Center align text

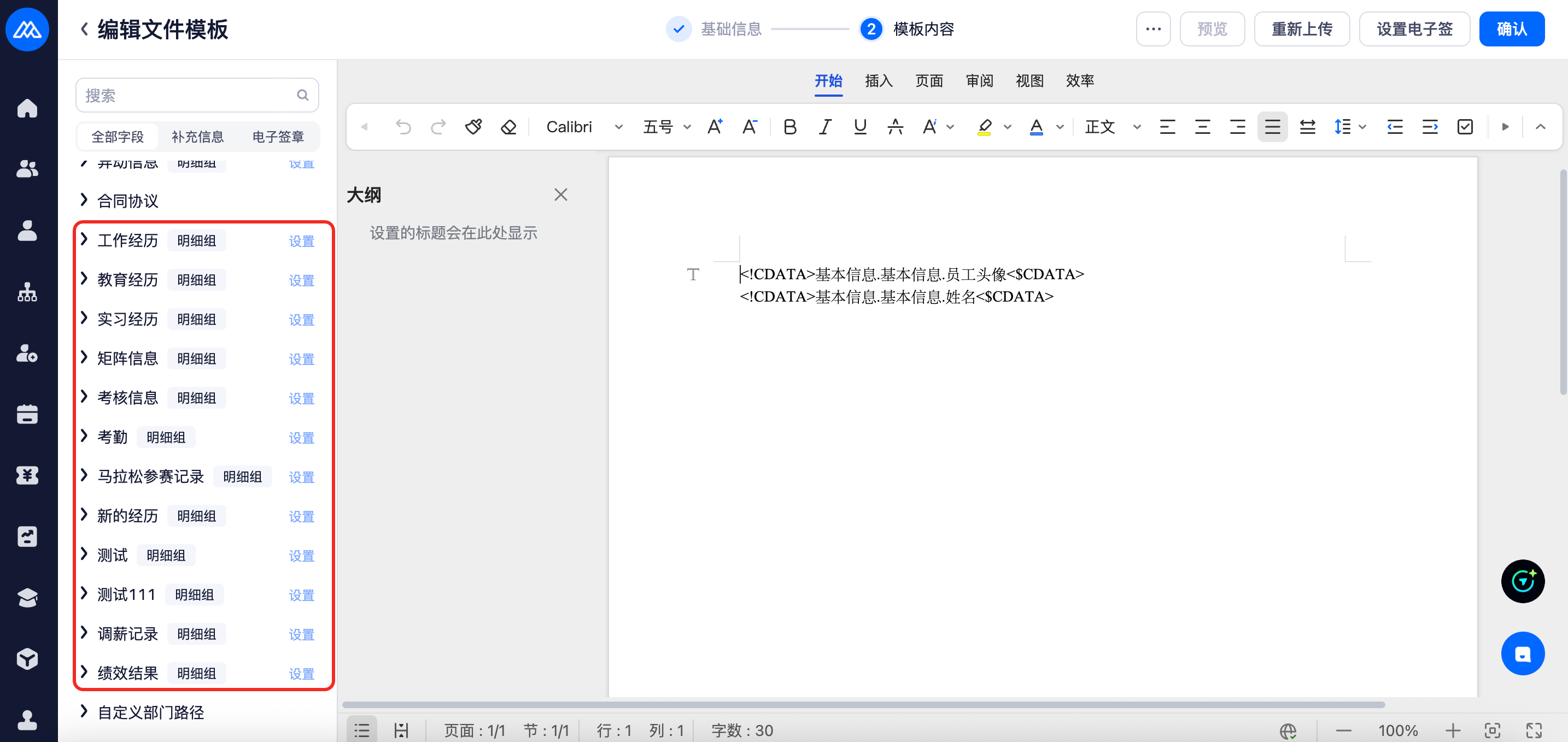click(1202, 127)
